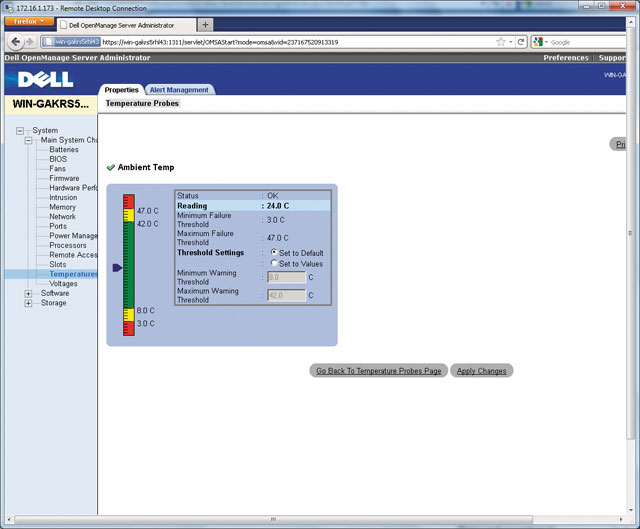Image resolution: width=640 pixels, height=529 pixels.
Task: Select Hardware Performance in the tree
Action: pos(73,188)
